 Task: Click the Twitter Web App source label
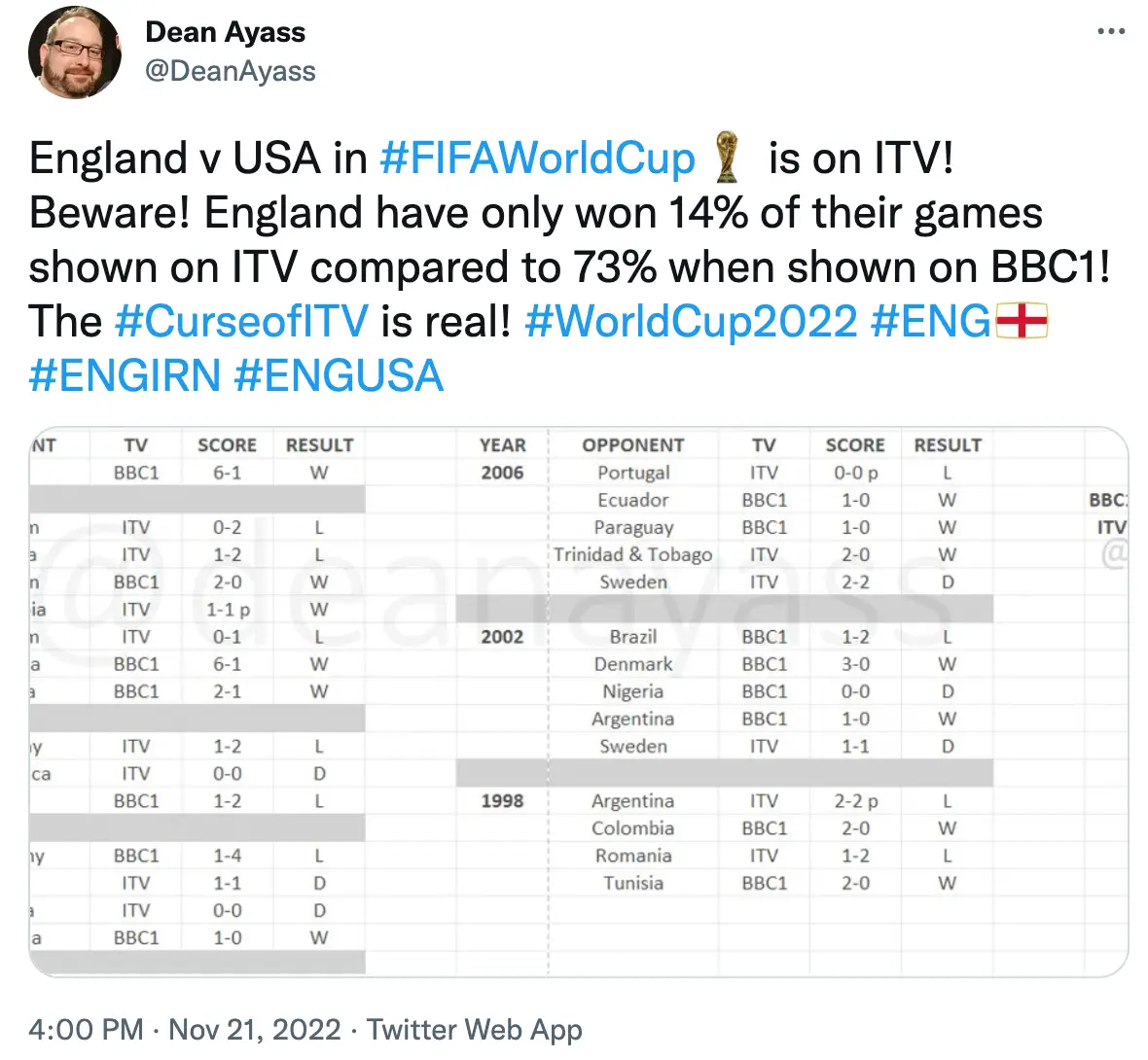(x=475, y=1029)
